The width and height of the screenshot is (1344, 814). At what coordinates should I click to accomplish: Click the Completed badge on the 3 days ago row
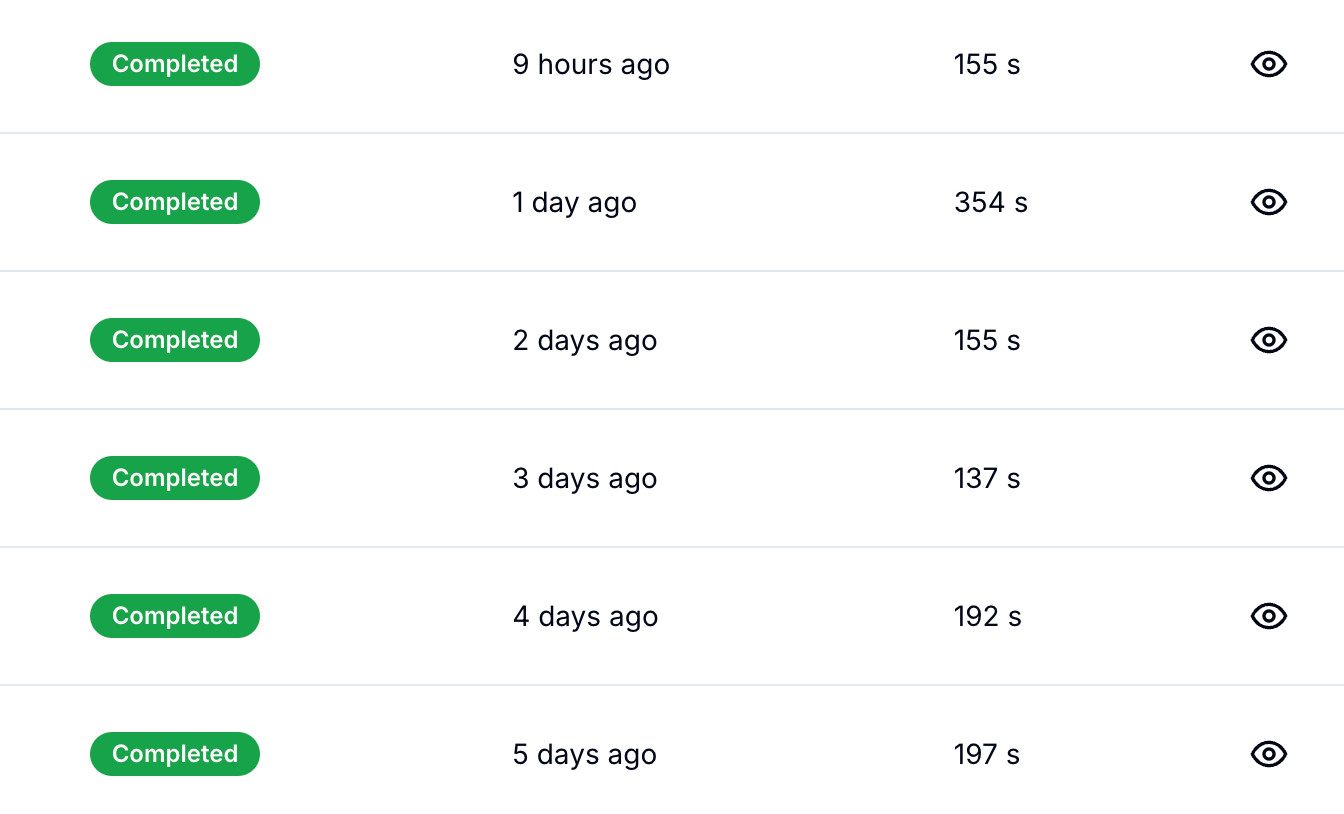pyautogui.click(x=175, y=478)
